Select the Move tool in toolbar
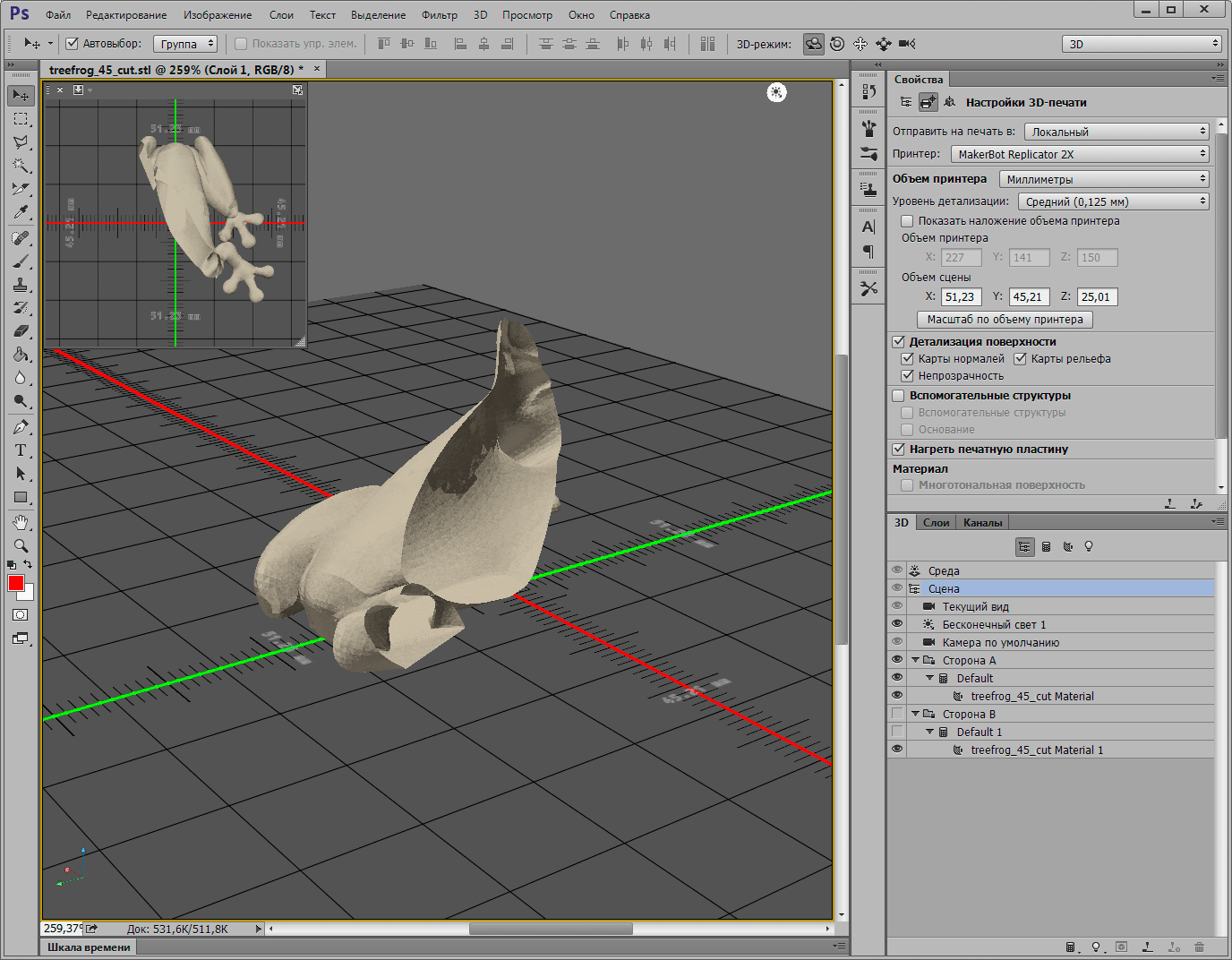1232x960 pixels. [21, 95]
